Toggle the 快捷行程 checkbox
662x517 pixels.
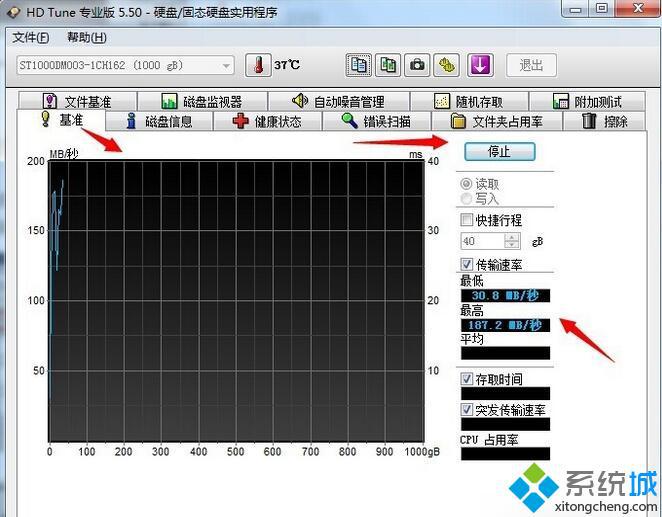tap(467, 219)
